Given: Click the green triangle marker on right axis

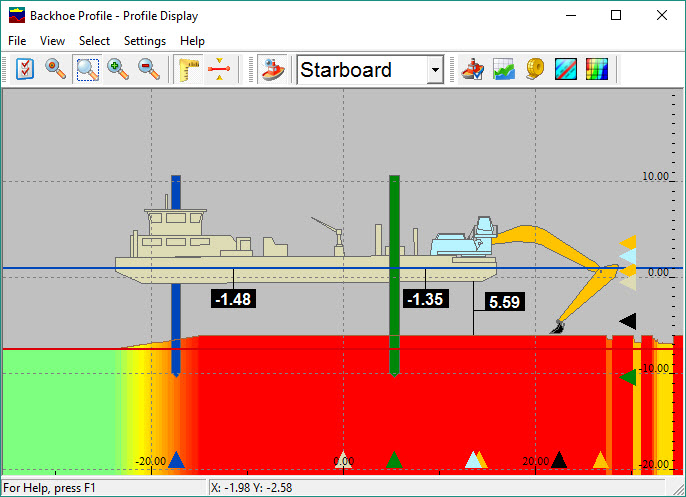Looking at the screenshot, I should point(628,377).
